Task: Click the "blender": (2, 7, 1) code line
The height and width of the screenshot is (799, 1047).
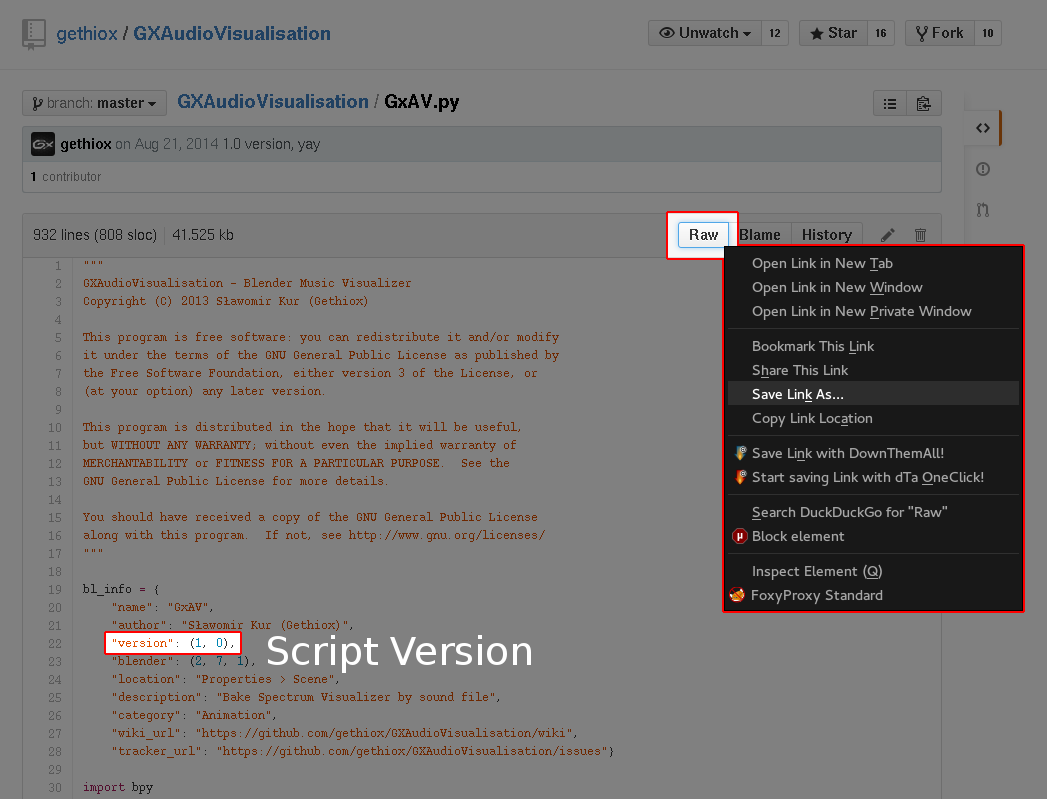Action: (184, 661)
